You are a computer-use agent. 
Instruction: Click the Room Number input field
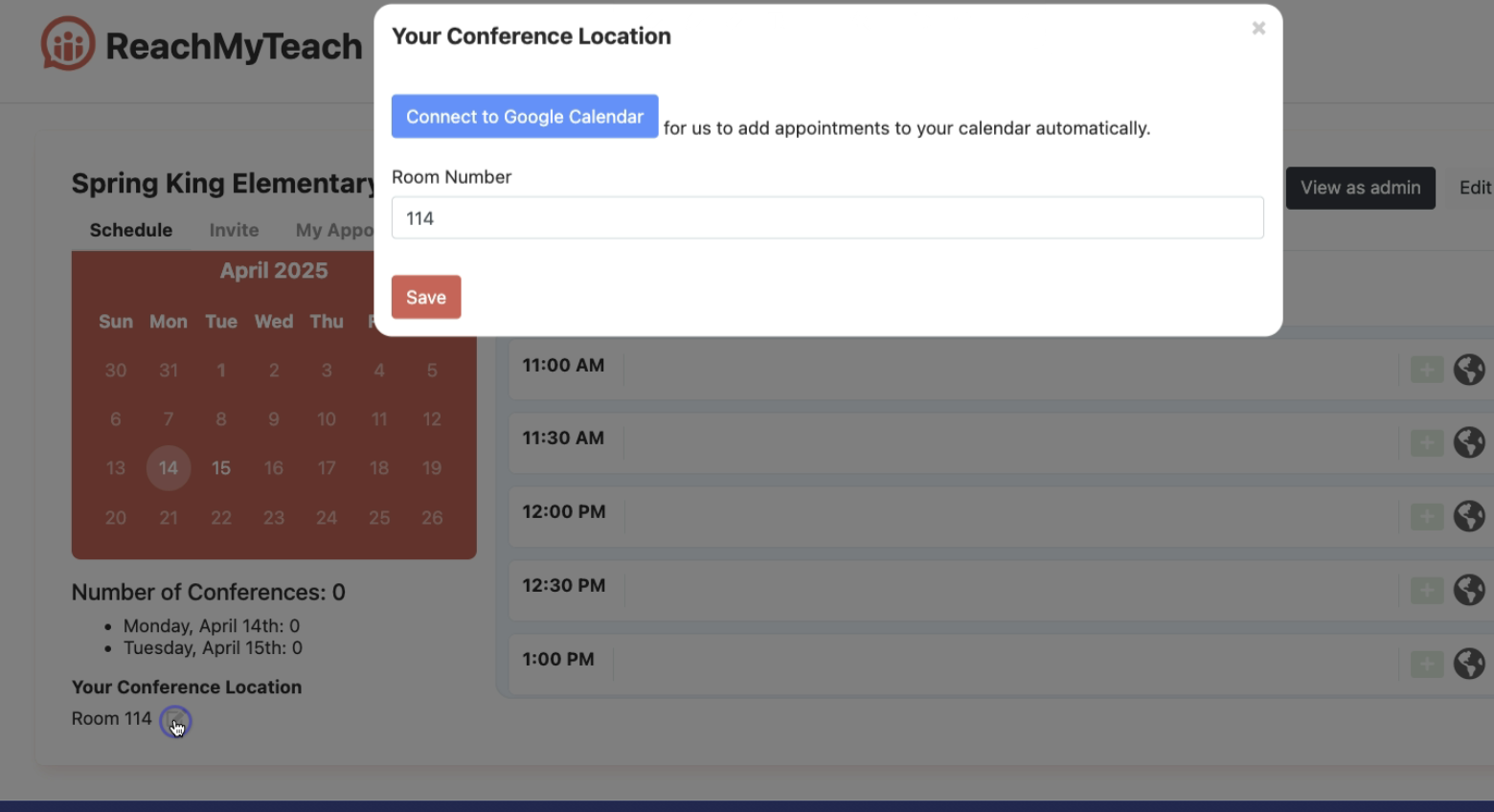point(826,218)
